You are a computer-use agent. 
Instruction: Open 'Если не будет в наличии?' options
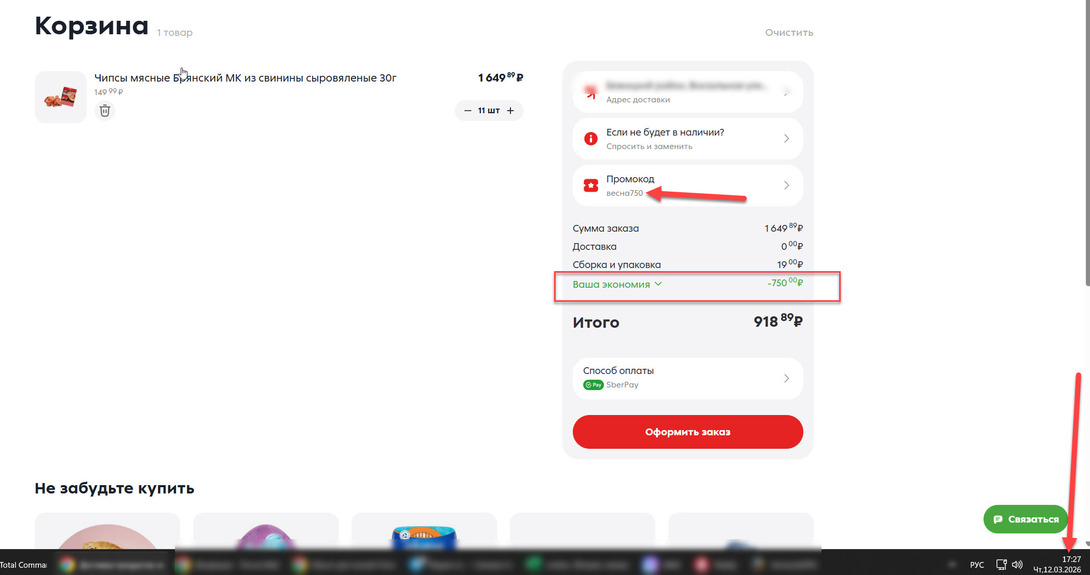[x=687, y=138]
